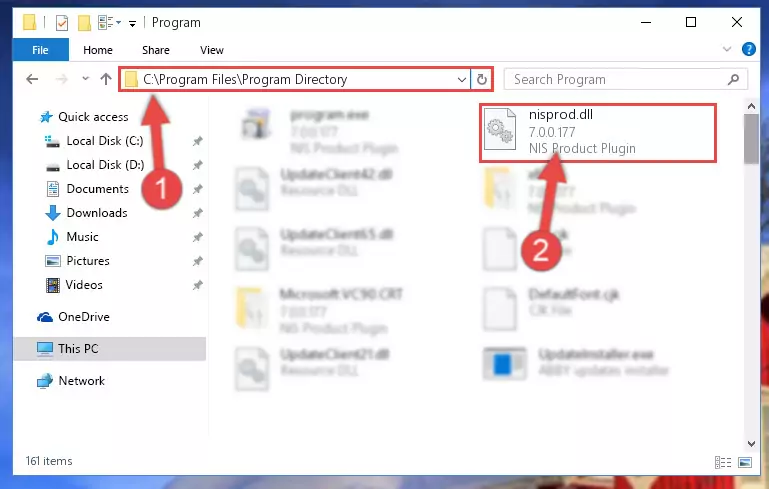
Task: Expand the ribbon with the chevron
Action: click(727, 49)
